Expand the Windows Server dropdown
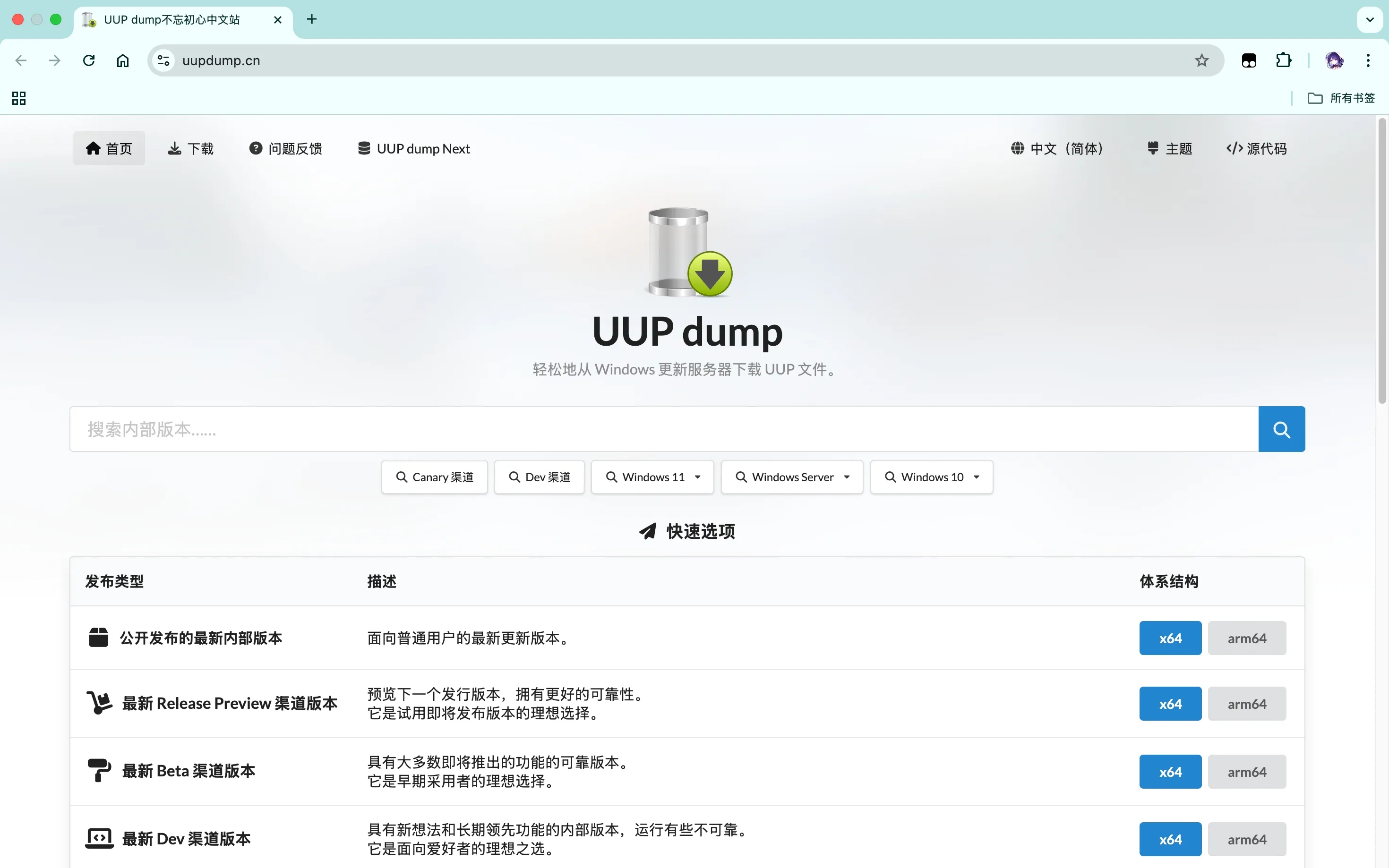Image resolution: width=1389 pixels, height=868 pixels. 792,477
